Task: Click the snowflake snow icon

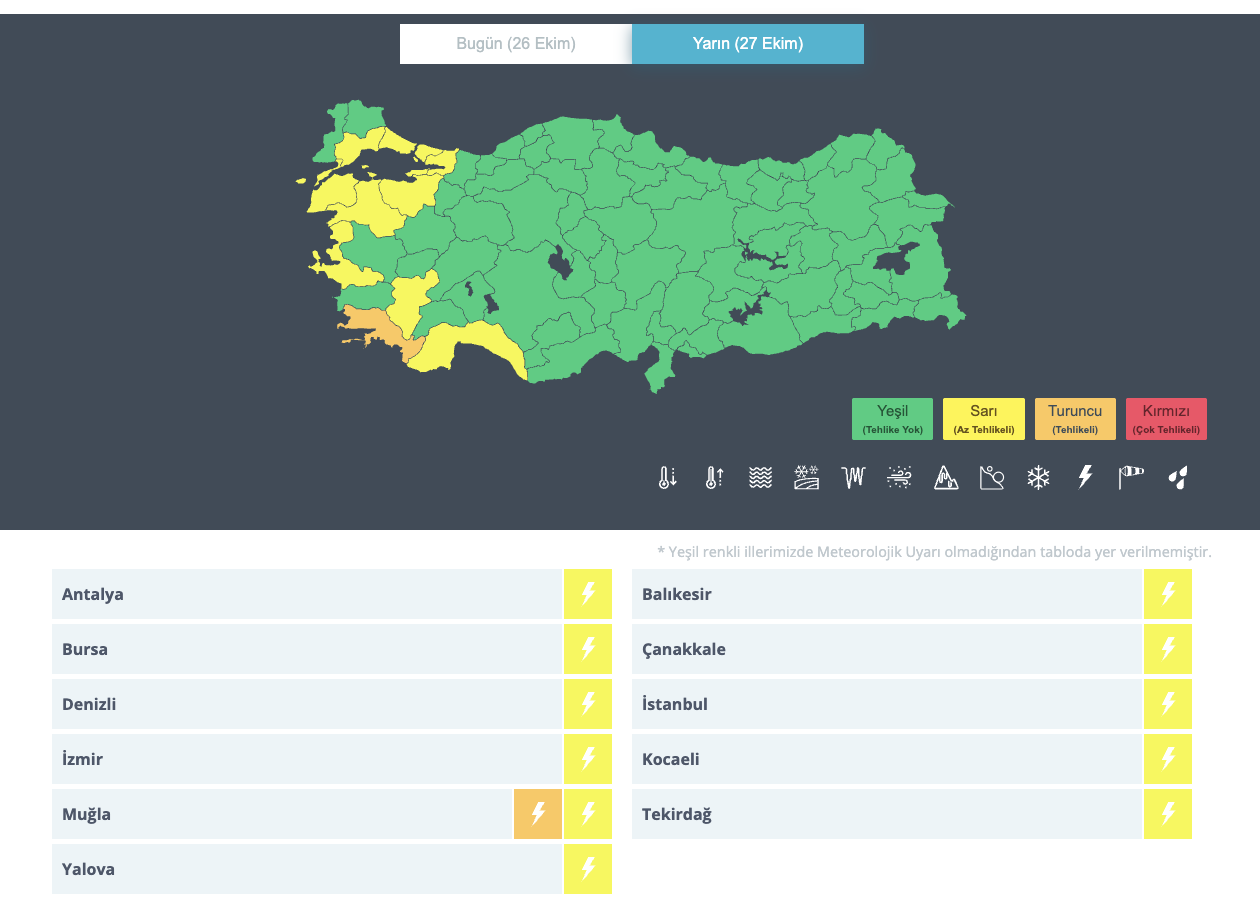Action: click(1039, 478)
